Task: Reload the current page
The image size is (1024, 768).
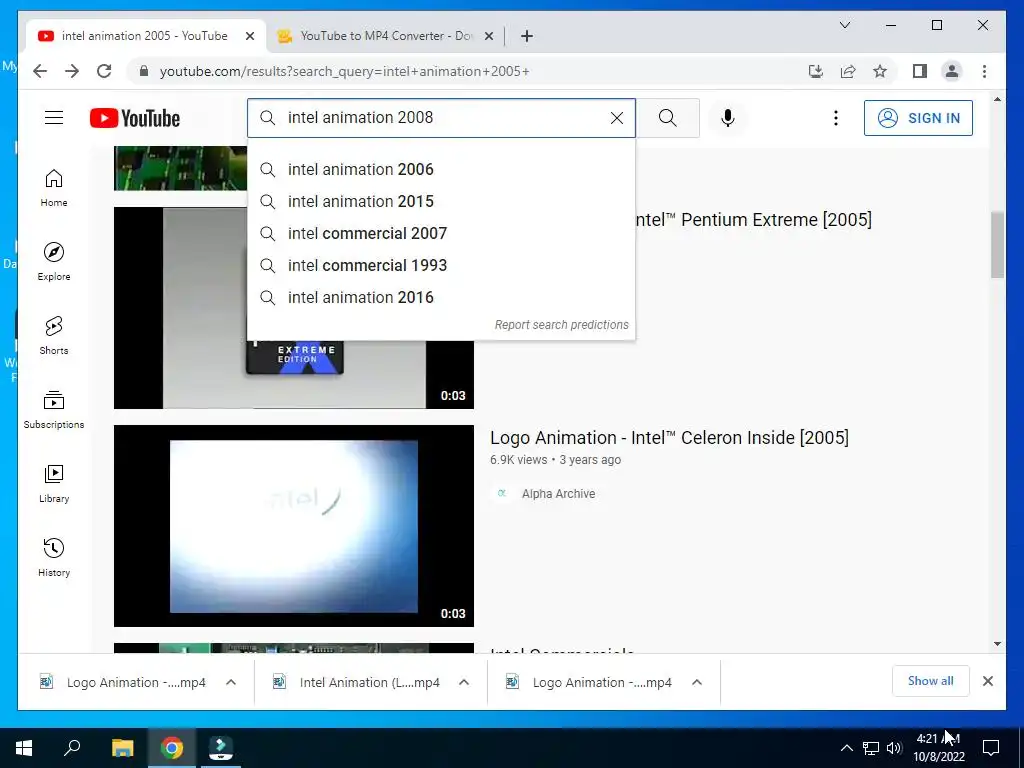Action: pyautogui.click(x=104, y=71)
